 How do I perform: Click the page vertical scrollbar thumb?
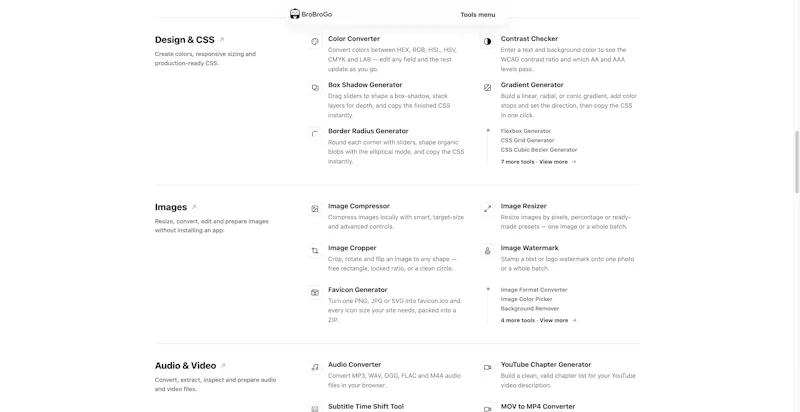[796, 162]
